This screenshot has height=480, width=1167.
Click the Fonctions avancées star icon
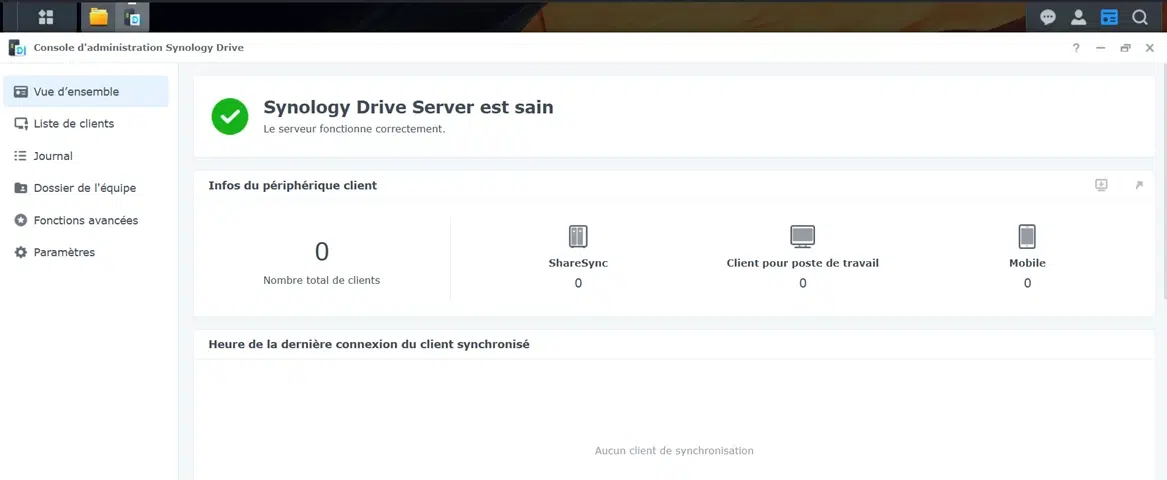click(x=21, y=220)
